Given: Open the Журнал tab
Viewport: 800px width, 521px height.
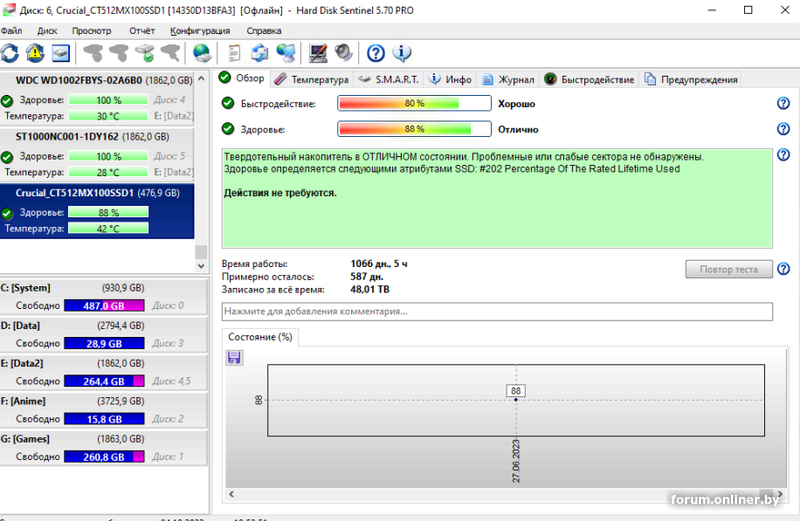Looking at the screenshot, I should click(508, 79).
